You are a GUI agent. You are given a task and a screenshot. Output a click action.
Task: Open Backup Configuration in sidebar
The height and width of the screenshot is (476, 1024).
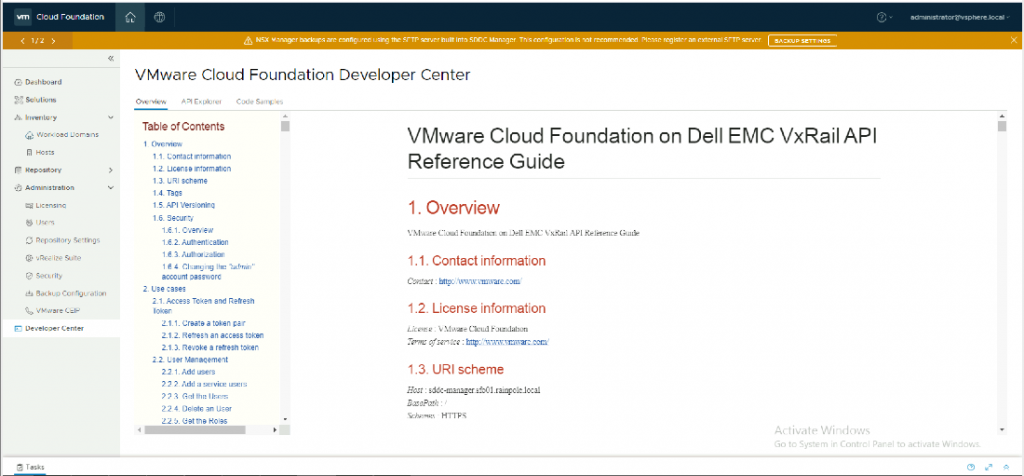(70, 293)
